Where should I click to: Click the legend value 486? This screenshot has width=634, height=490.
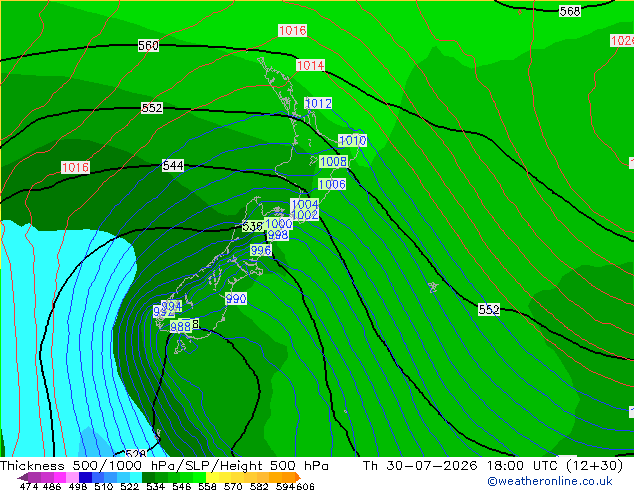click(x=52, y=486)
